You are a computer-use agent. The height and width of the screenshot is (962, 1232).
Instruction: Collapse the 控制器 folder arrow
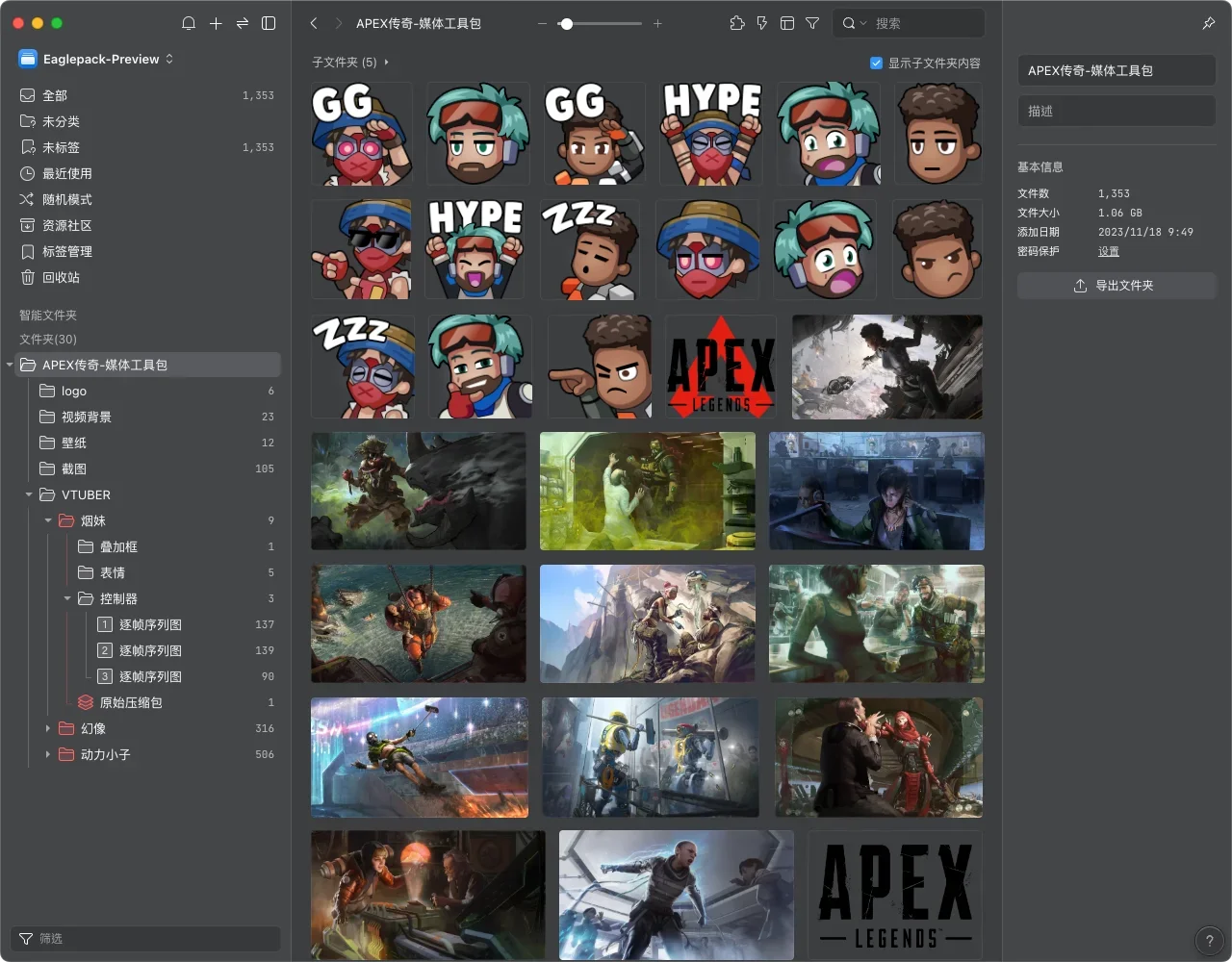click(x=67, y=598)
